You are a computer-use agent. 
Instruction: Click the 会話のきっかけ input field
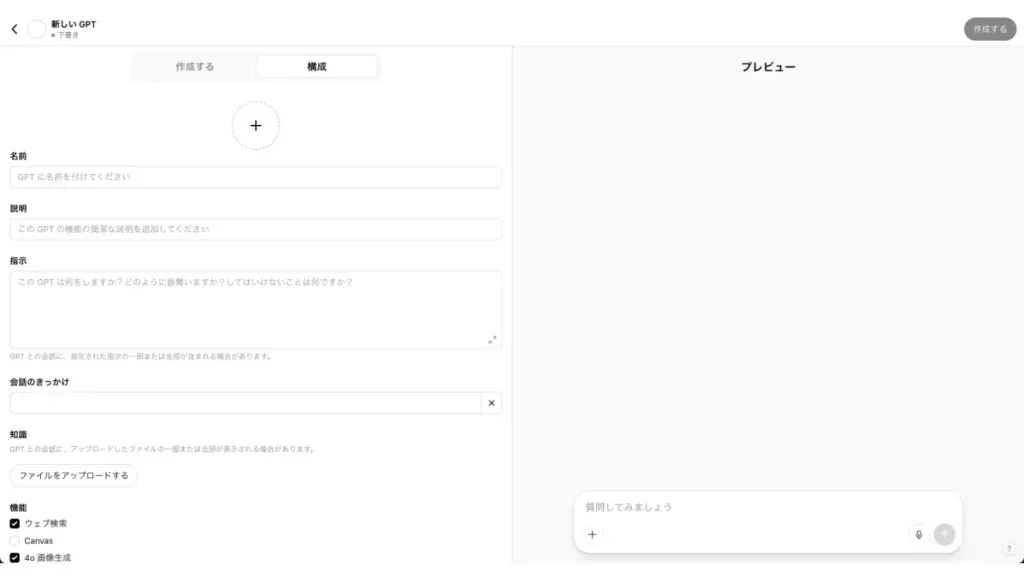click(246, 403)
